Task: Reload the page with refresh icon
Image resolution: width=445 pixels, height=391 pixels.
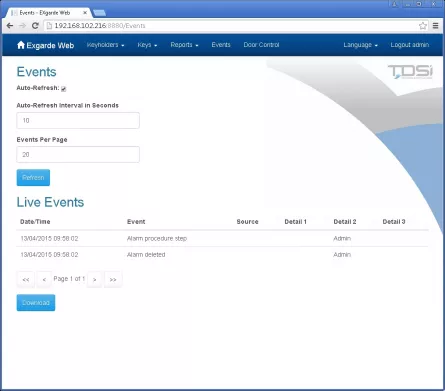Action: click(x=35, y=26)
